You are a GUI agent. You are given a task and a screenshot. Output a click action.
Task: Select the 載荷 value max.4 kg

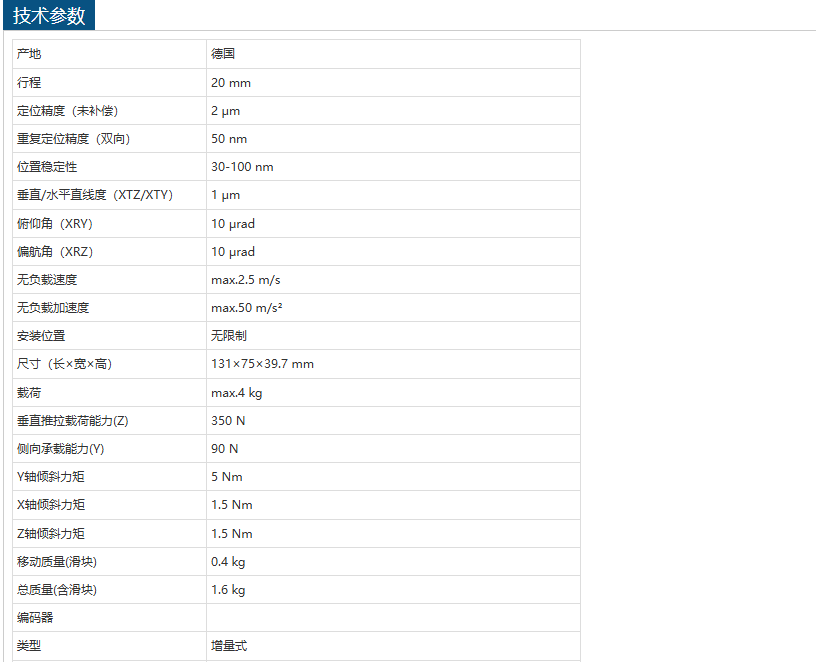coord(237,393)
